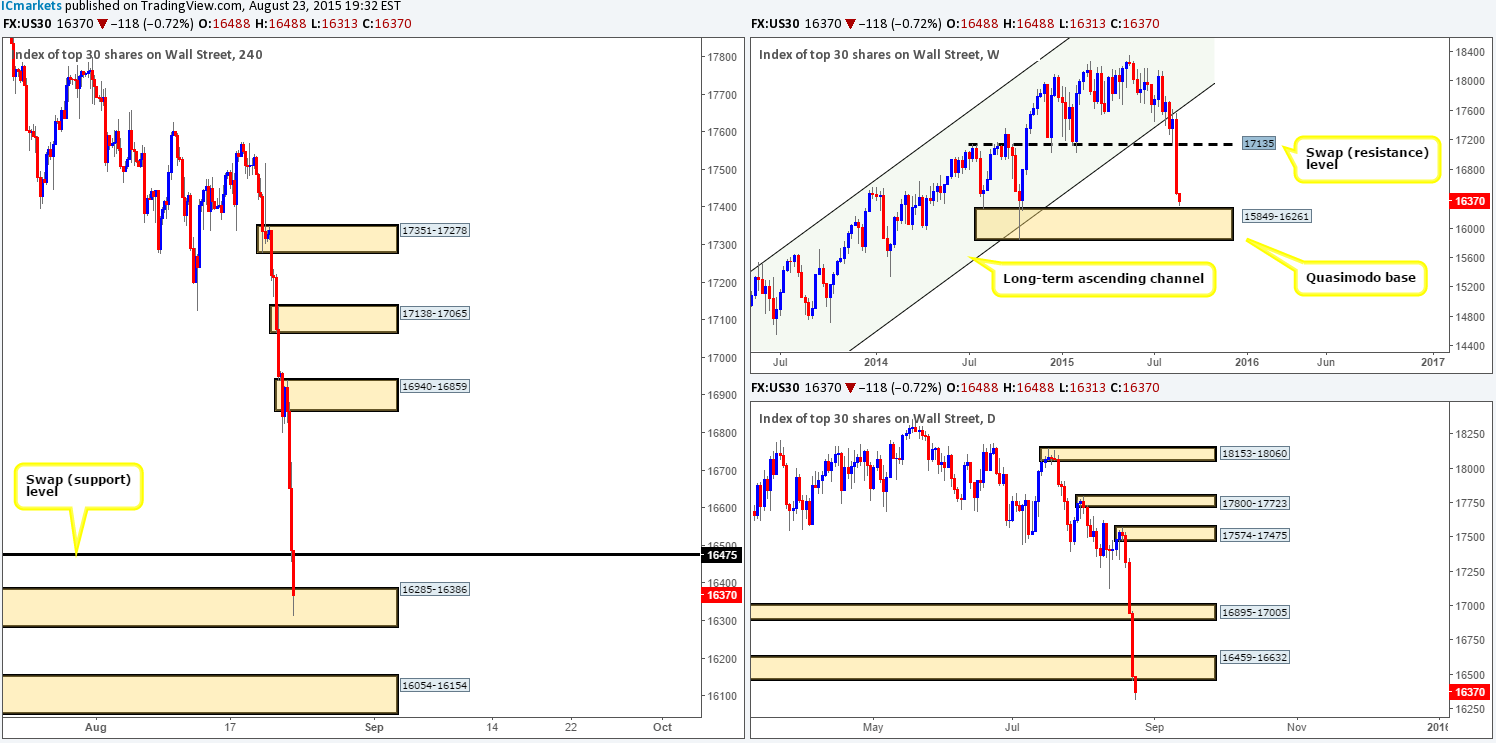Click the 18250 price on daily axis
This screenshot has width=1496, height=743.
click(1469, 433)
